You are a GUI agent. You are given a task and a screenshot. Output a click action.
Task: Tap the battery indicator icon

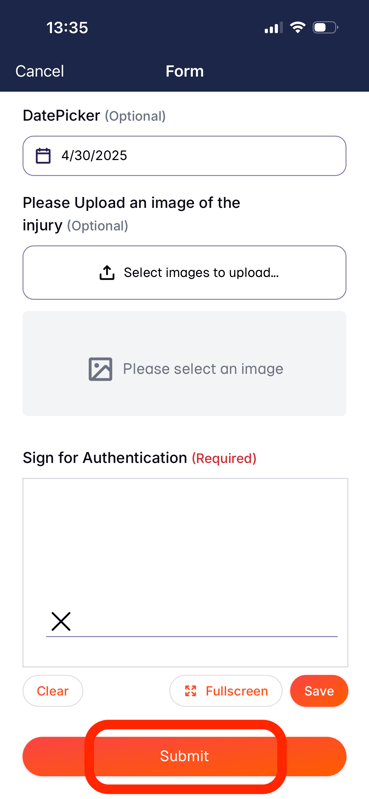(325, 28)
